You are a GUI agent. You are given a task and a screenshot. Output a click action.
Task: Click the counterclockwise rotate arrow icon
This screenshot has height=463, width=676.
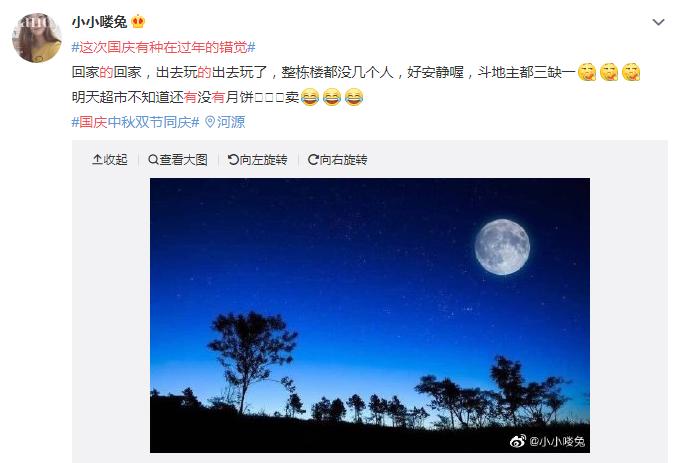click(233, 160)
